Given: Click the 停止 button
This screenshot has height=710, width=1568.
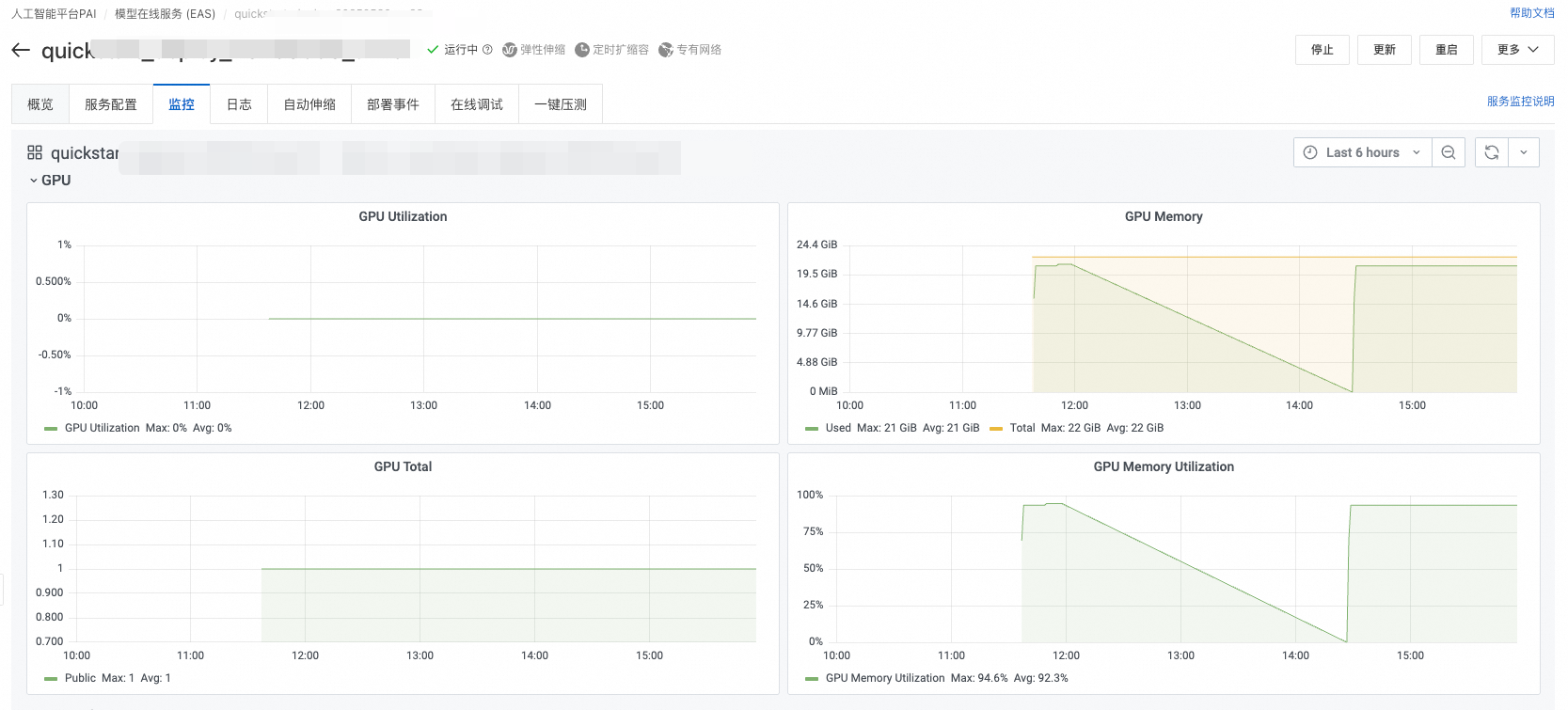Looking at the screenshot, I should click(x=1322, y=50).
